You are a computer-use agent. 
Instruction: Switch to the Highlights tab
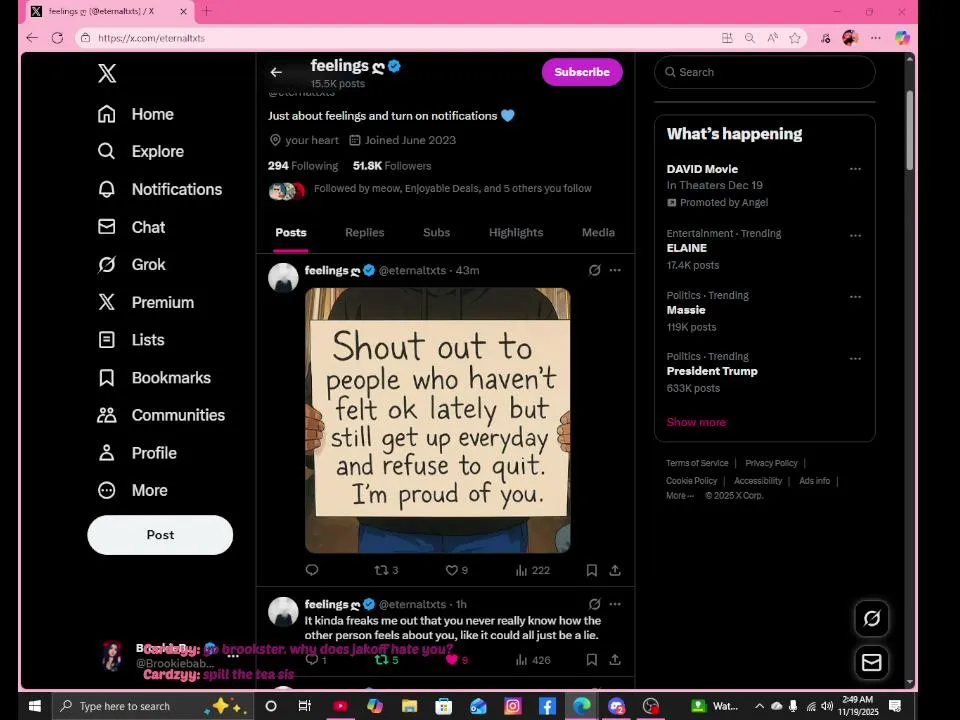[x=516, y=233]
